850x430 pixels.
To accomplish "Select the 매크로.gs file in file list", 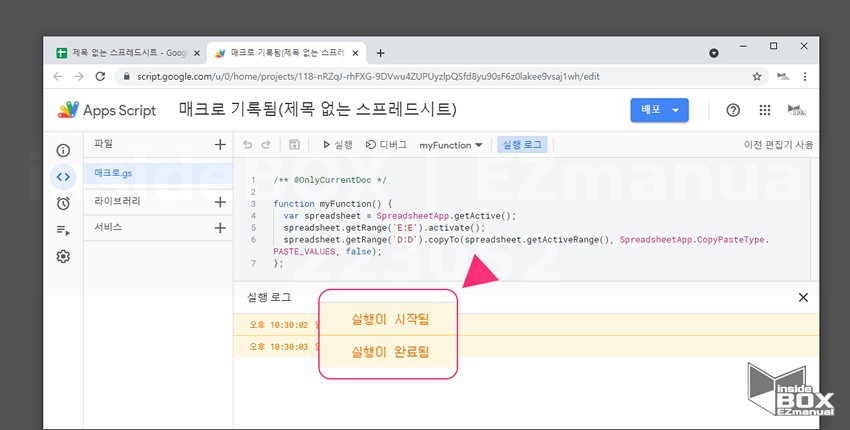I will [x=114, y=173].
